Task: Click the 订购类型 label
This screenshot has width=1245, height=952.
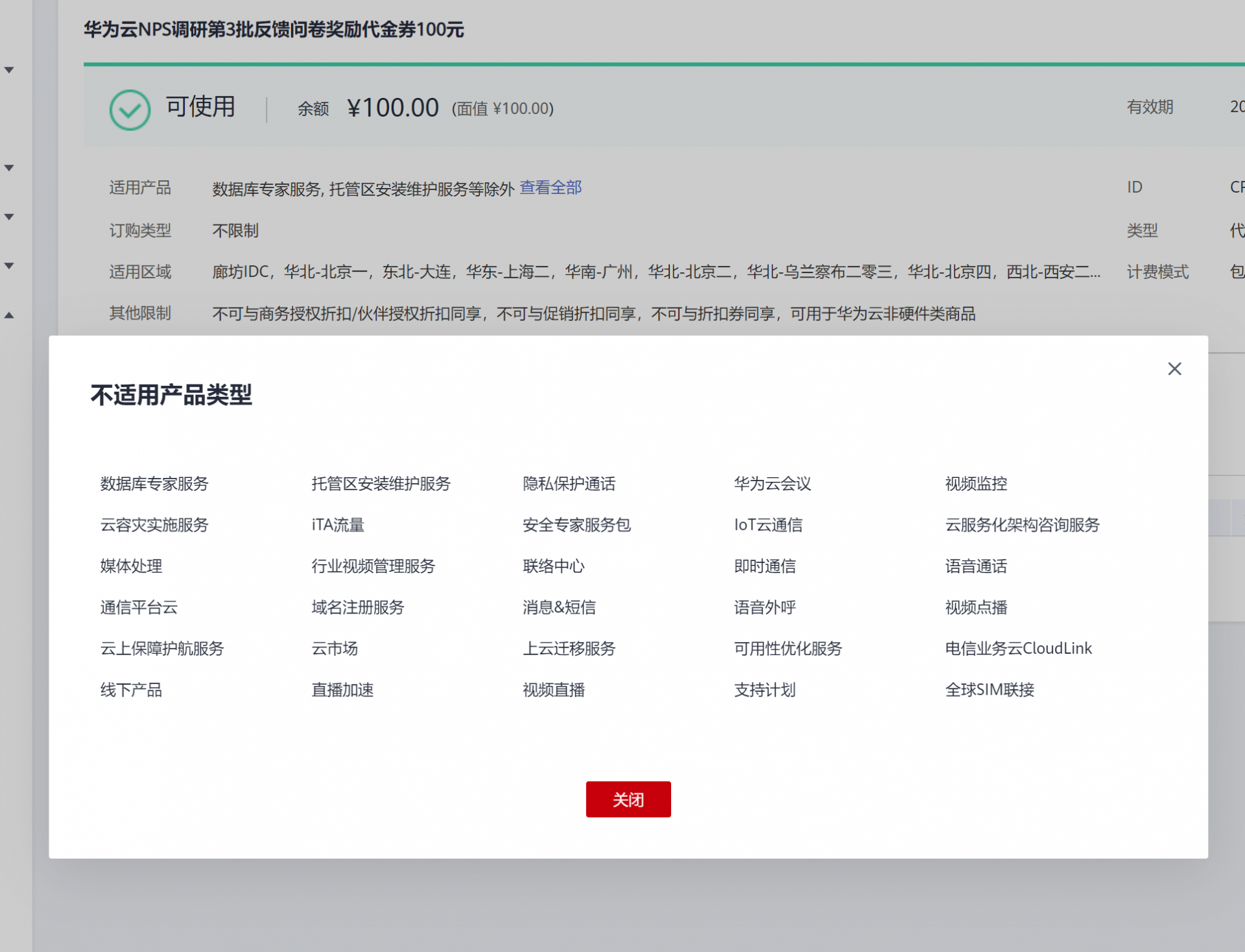Action: 140,231
